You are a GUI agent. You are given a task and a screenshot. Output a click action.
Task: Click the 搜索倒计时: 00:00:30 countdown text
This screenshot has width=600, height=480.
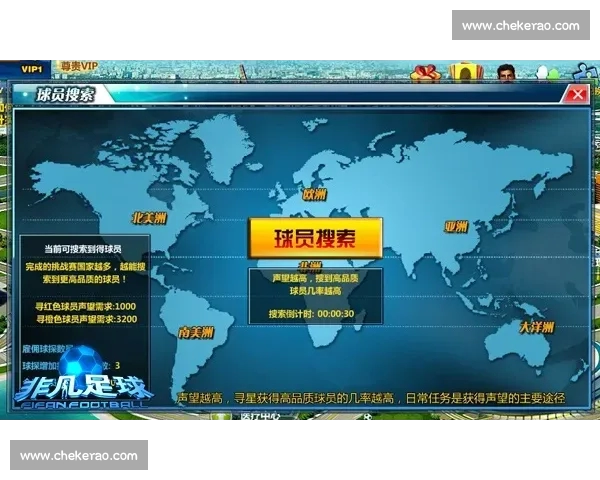coord(311,314)
